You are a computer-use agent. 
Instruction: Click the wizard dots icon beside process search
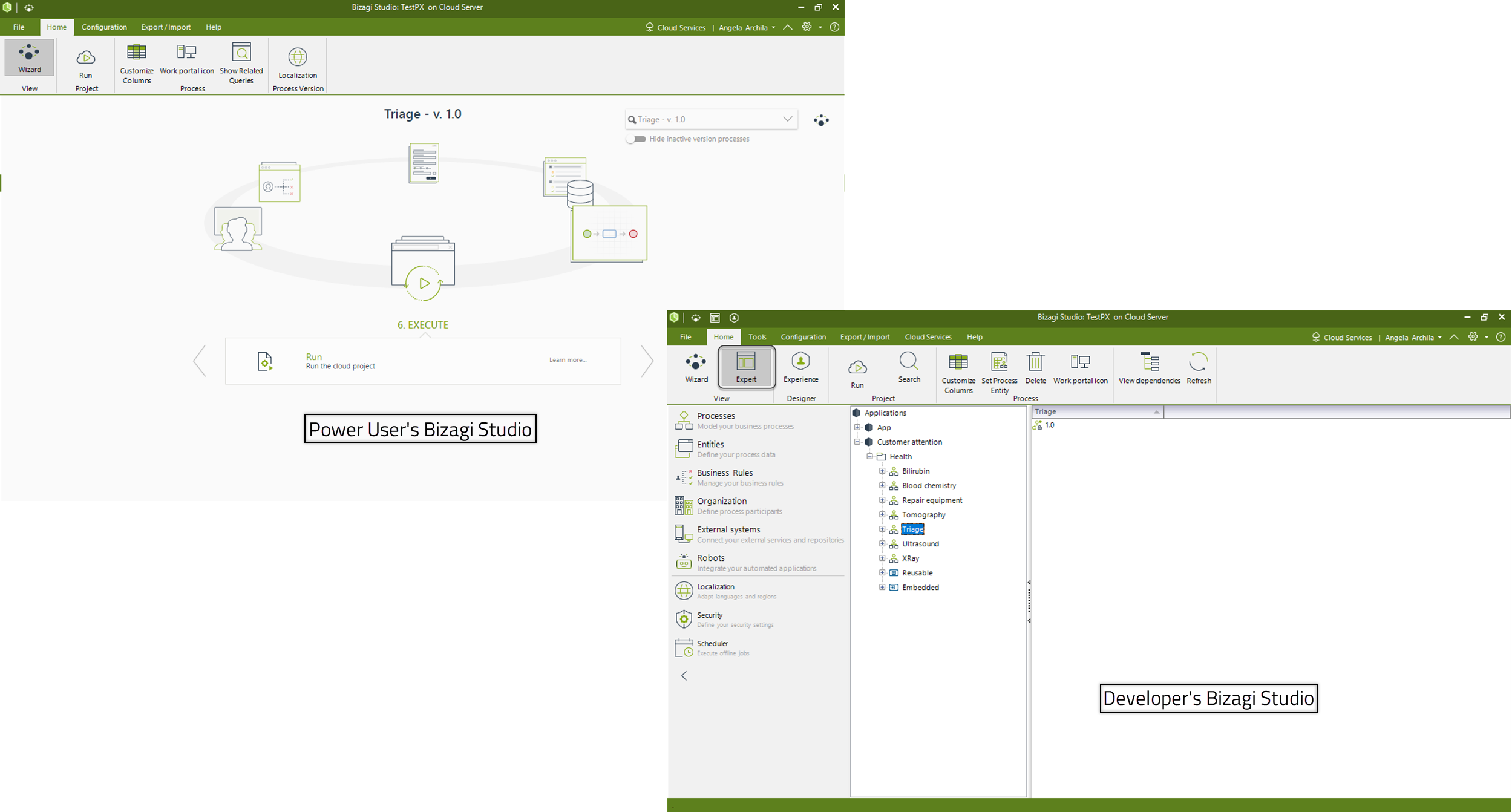tap(821, 120)
